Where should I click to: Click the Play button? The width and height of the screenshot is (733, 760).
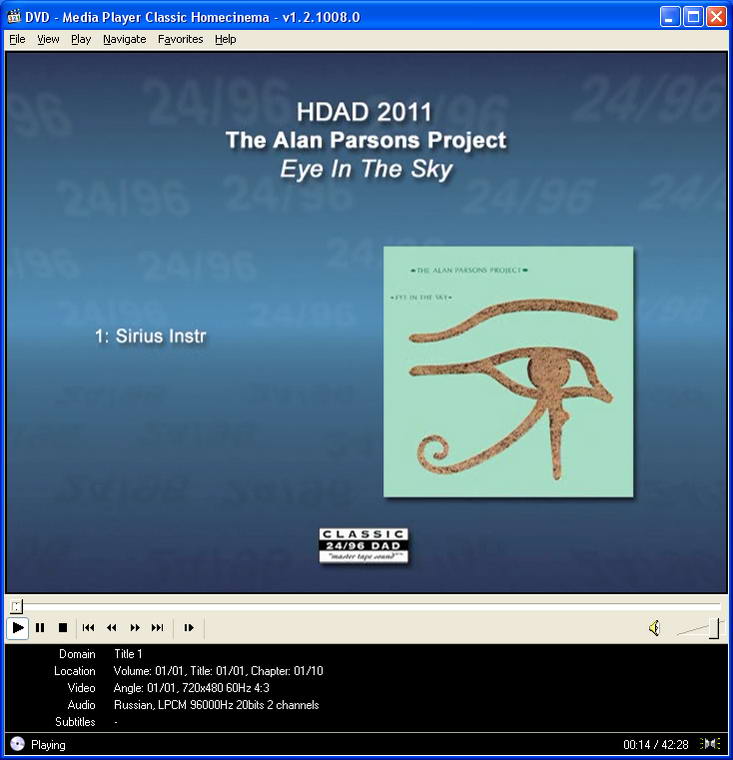17,628
